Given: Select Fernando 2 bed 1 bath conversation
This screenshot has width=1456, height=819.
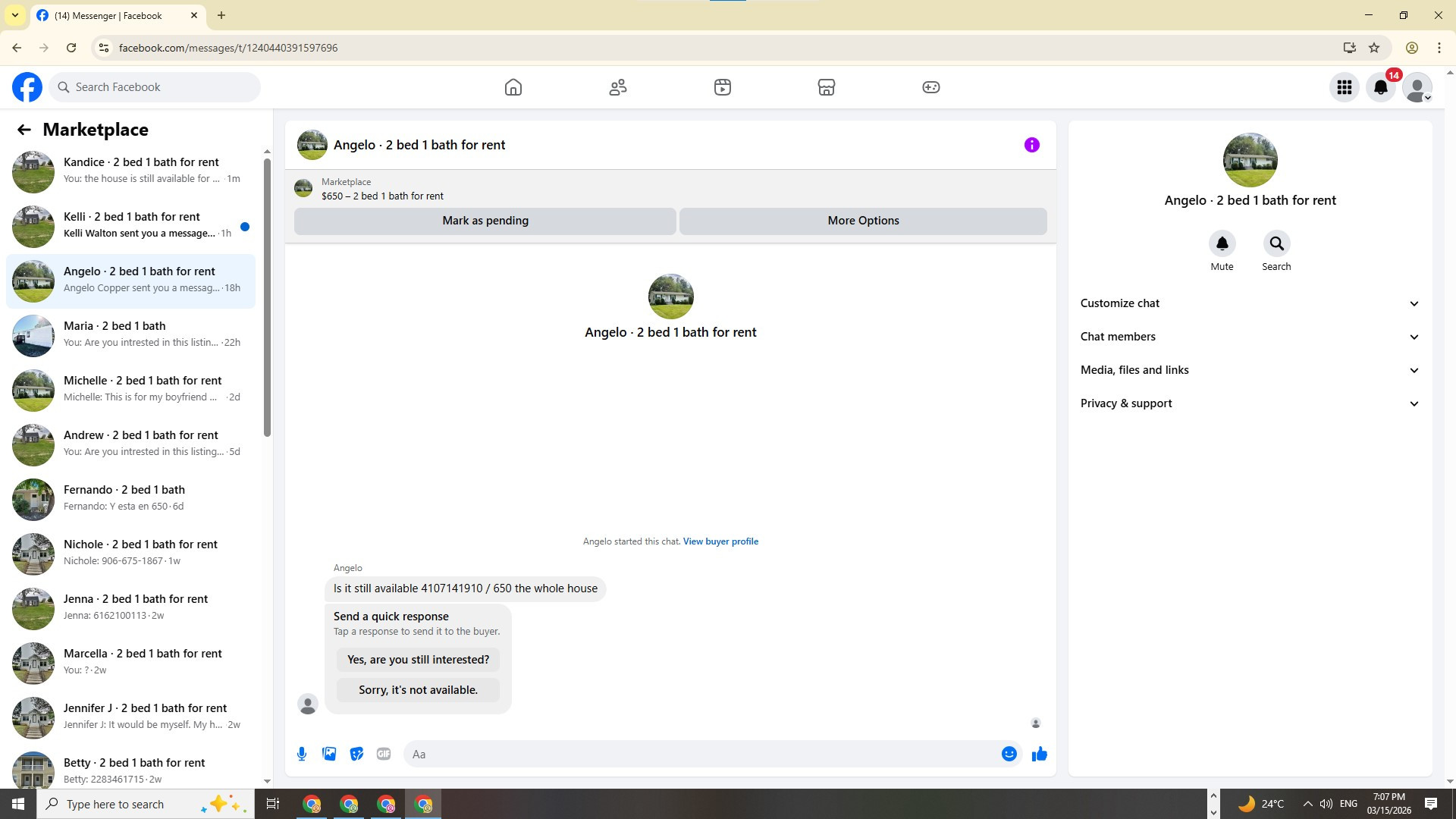Looking at the screenshot, I should [x=130, y=499].
